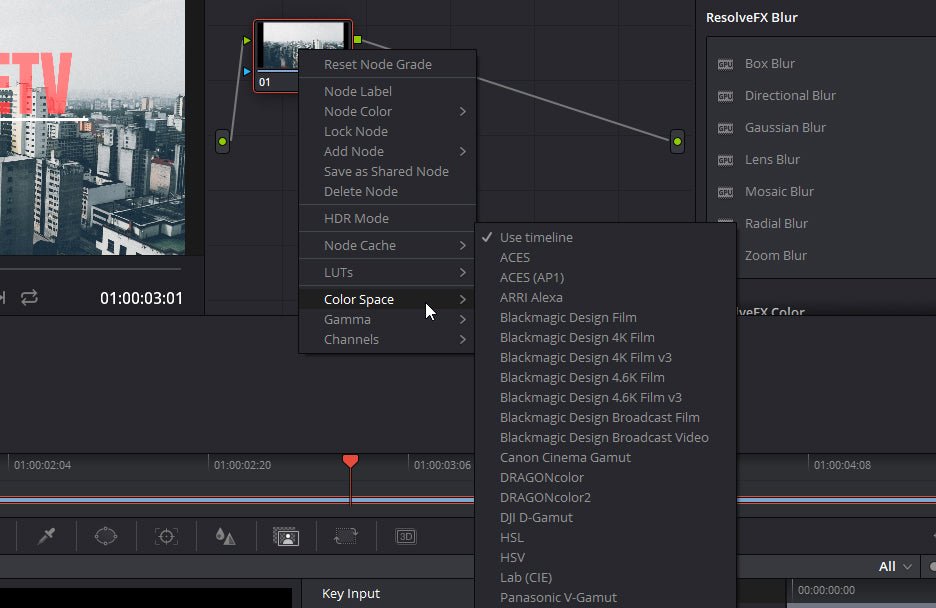
Task: Click node 01 green RGB input
Action: pos(247,40)
